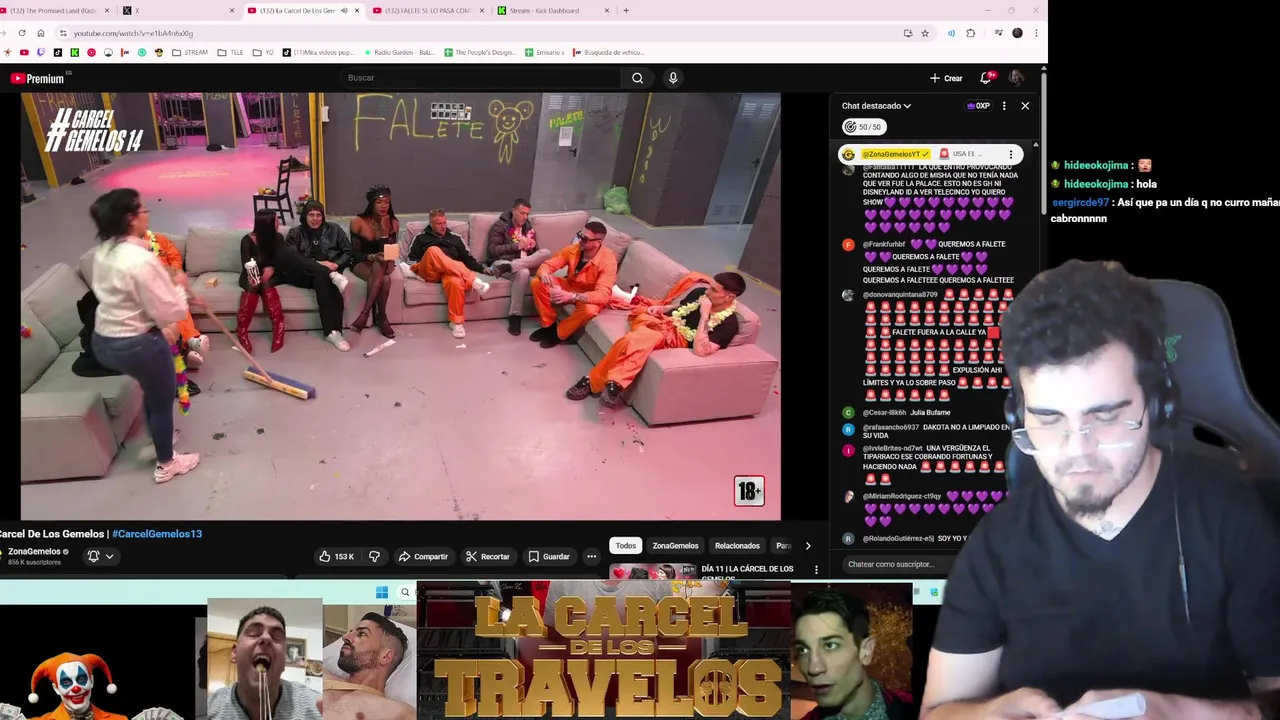Open the Kick bookmark icon
This screenshot has height=720, width=1280.
coord(74,53)
